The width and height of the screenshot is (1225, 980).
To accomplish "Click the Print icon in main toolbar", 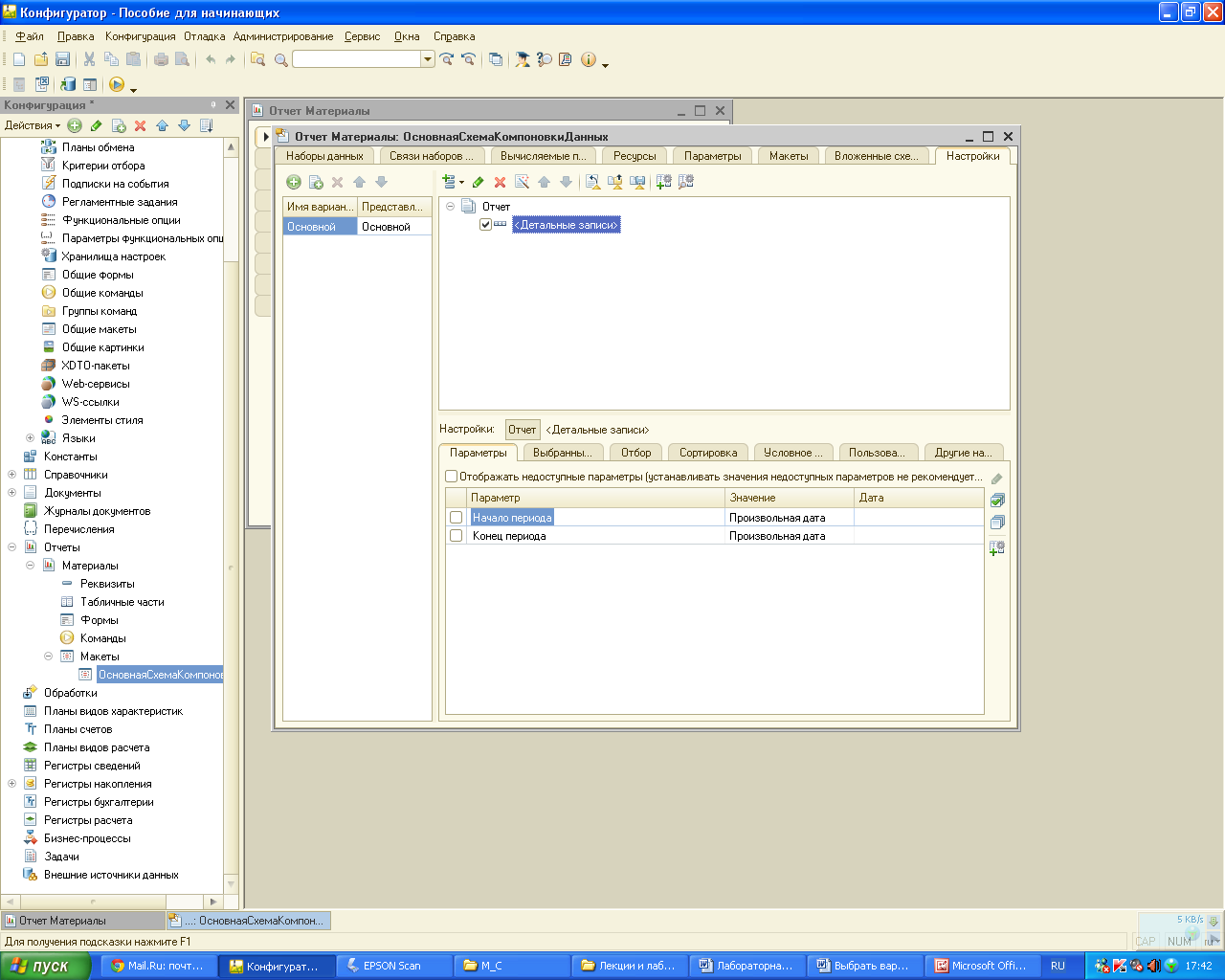I will pyautogui.click(x=161, y=59).
